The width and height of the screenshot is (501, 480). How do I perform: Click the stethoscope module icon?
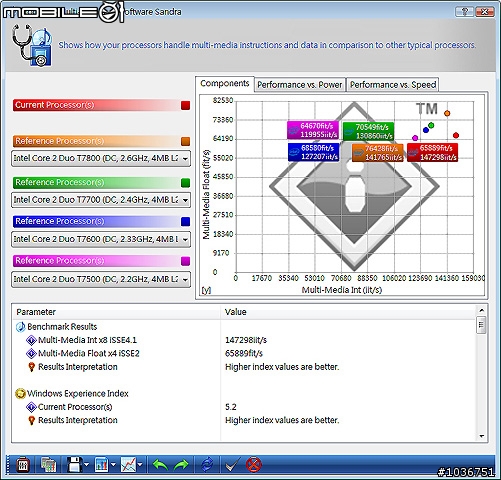click(32, 45)
